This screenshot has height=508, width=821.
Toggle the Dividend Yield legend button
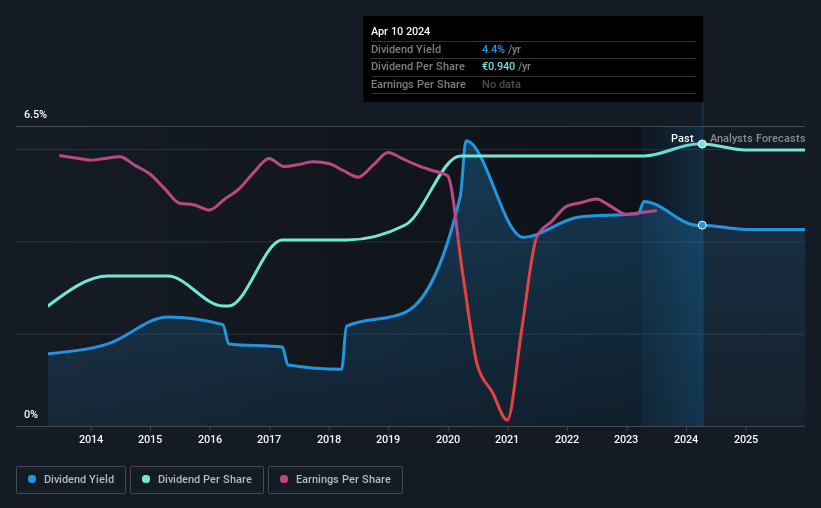pos(71,480)
